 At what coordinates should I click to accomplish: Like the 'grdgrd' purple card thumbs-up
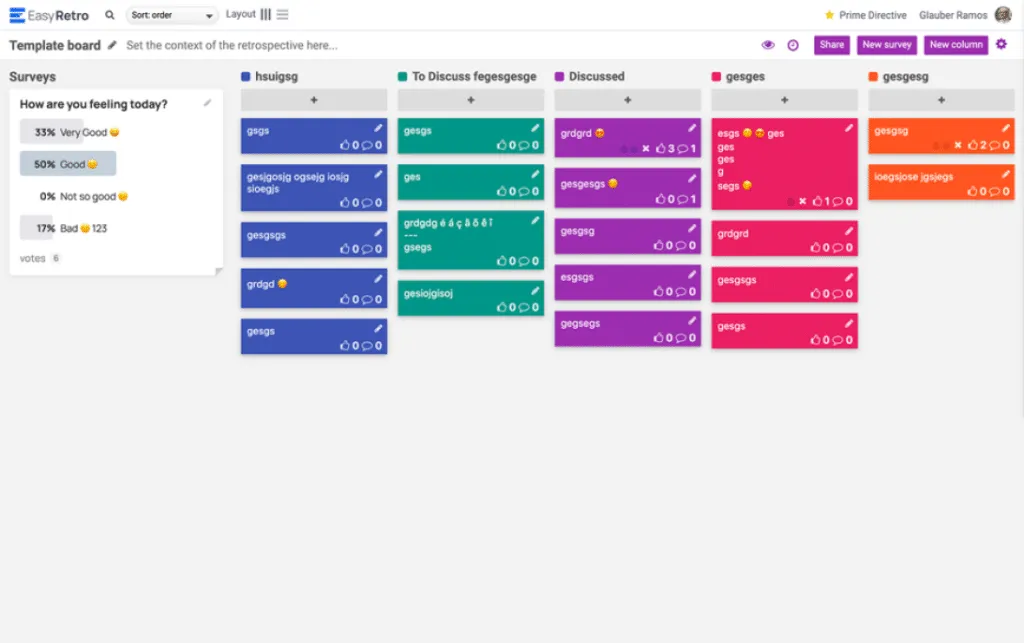pyautogui.click(x=661, y=148)
